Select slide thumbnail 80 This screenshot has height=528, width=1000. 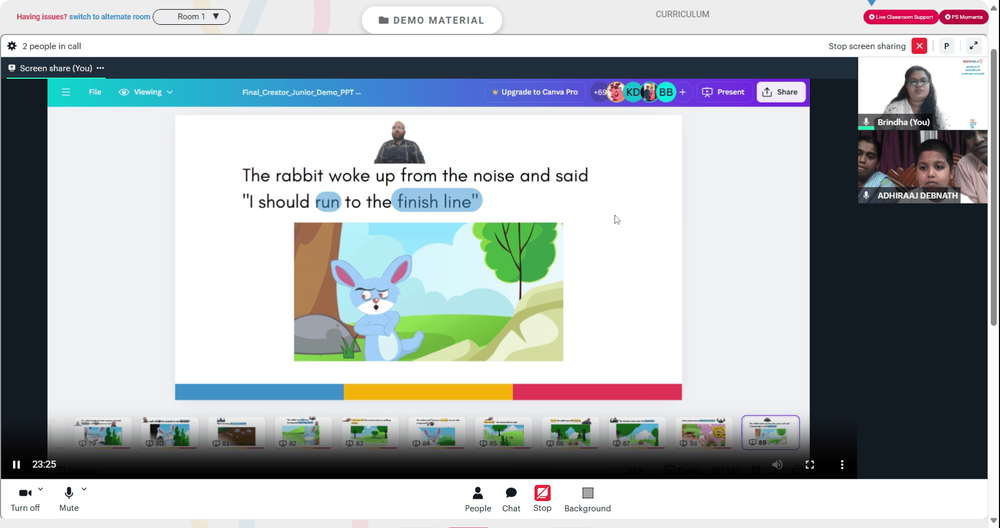point(170,433)
